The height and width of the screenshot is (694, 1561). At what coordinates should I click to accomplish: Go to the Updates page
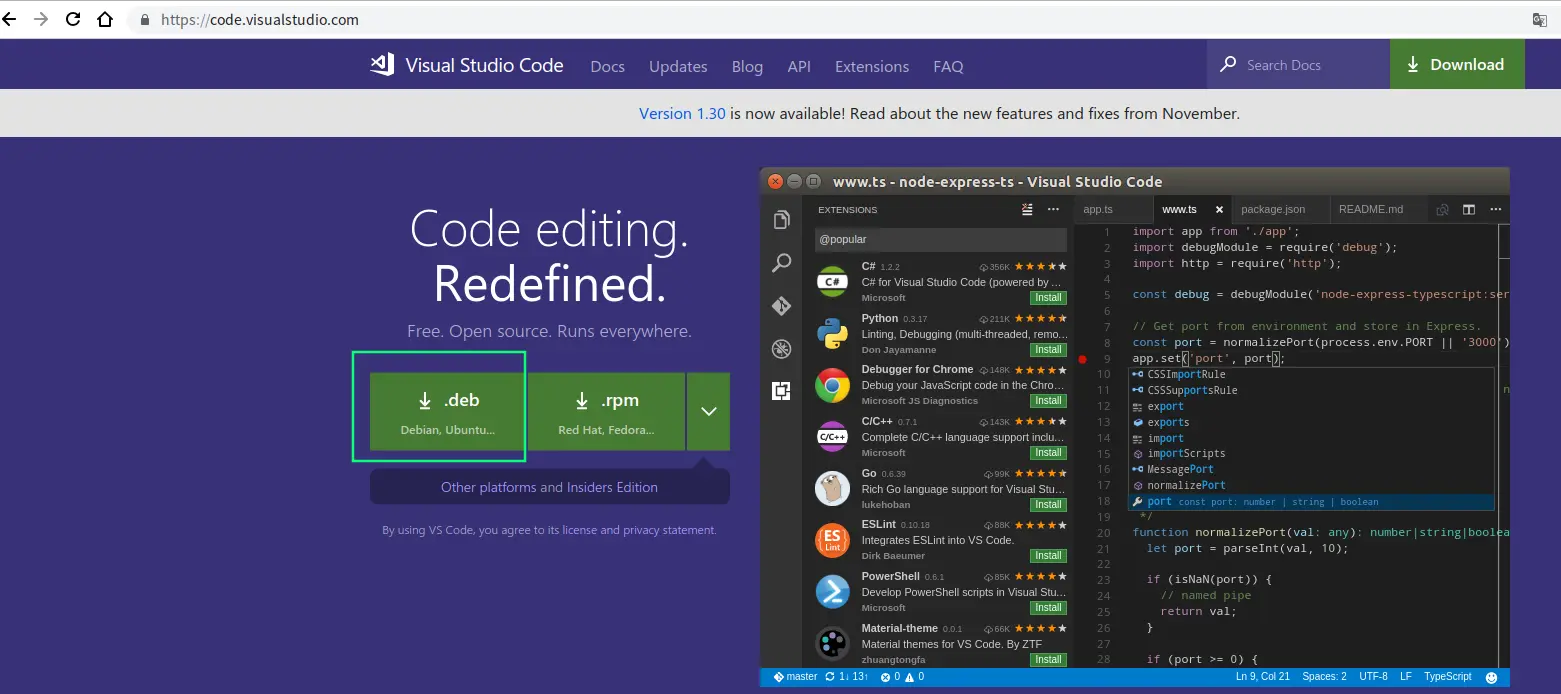(678, 66)
